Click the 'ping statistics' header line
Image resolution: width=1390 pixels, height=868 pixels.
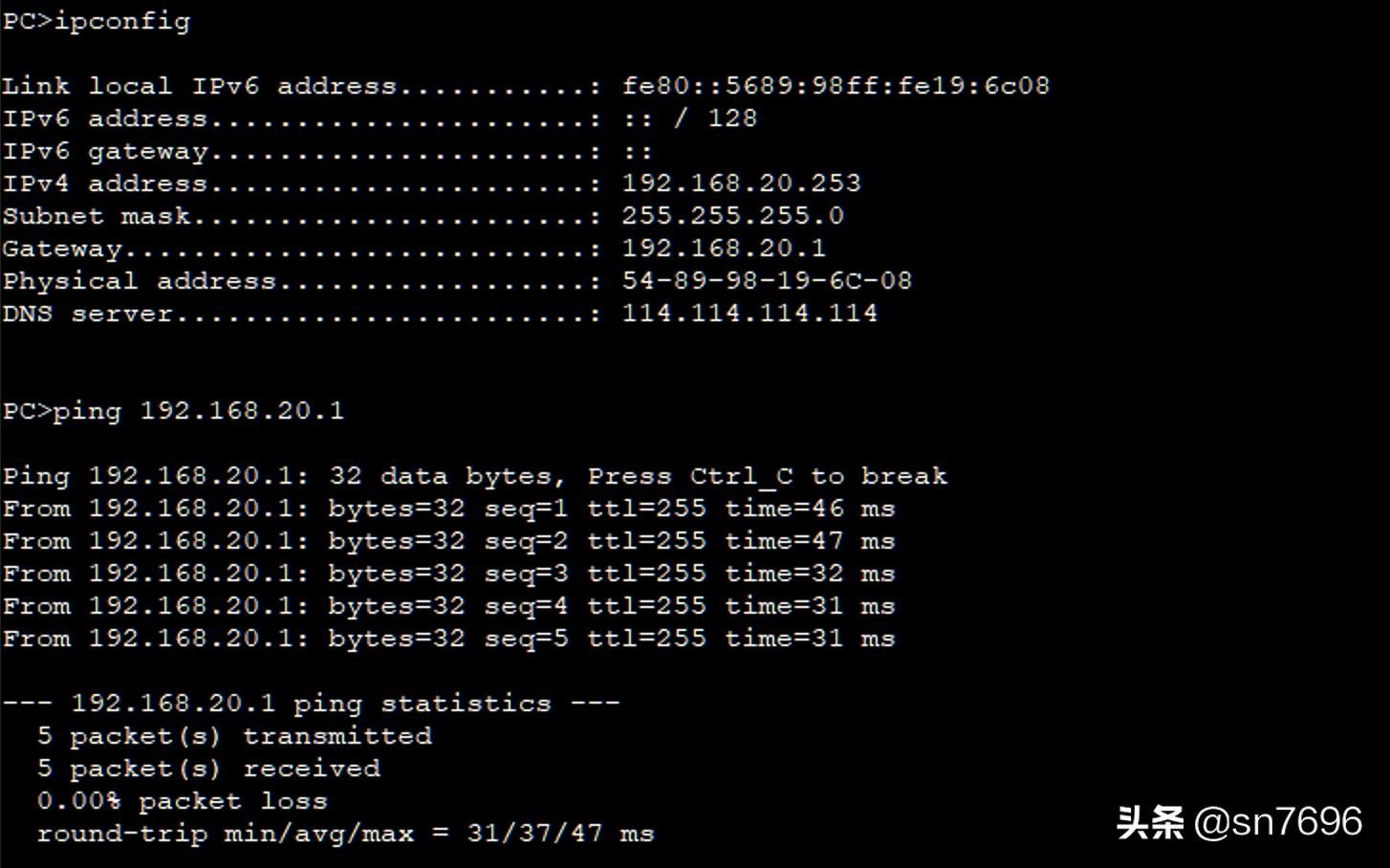point(311,704)
